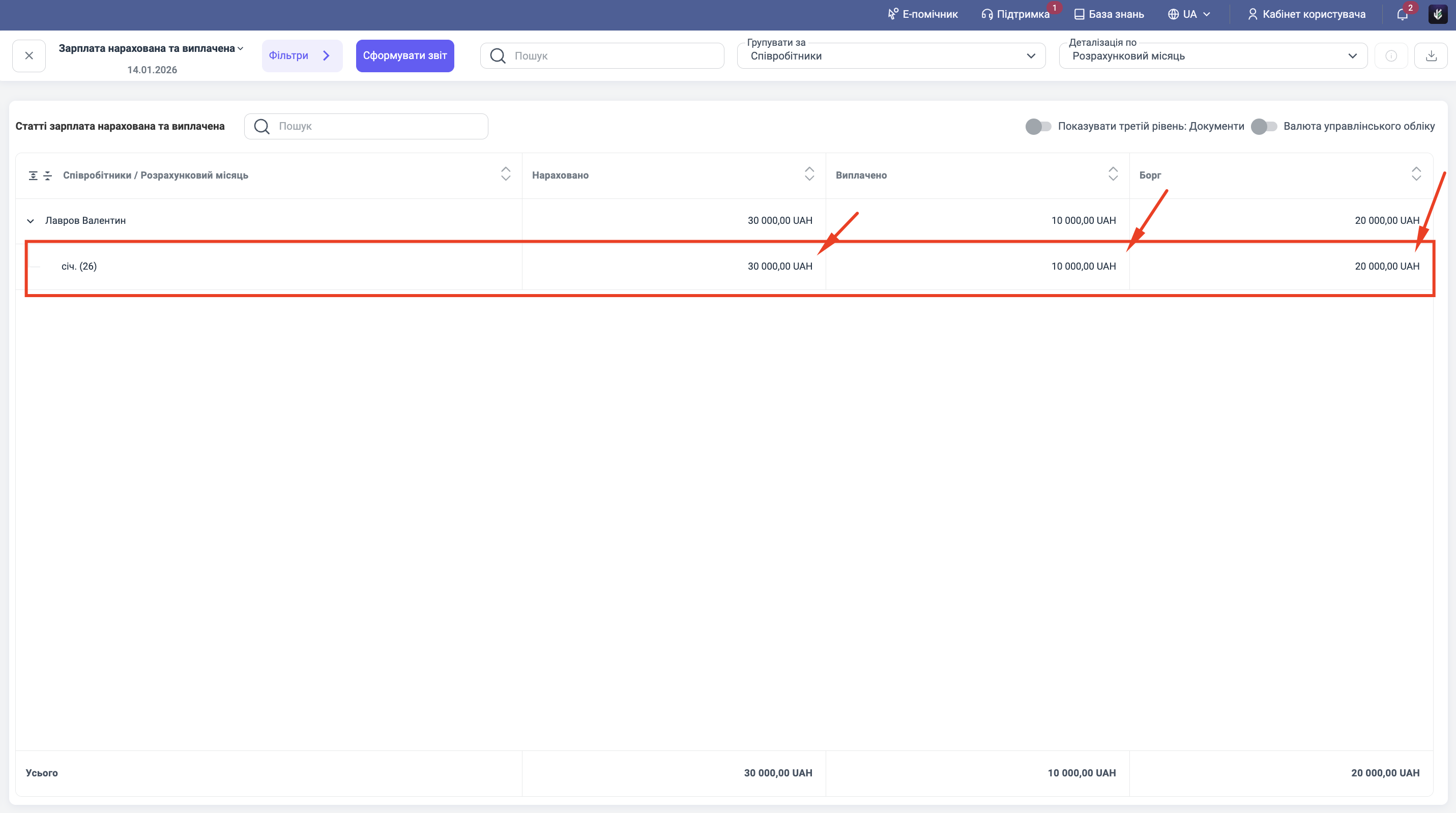Enable Показувати третій рівень: Документи toggle
Screen dimensions: 1456x813
pos(1038,126)
